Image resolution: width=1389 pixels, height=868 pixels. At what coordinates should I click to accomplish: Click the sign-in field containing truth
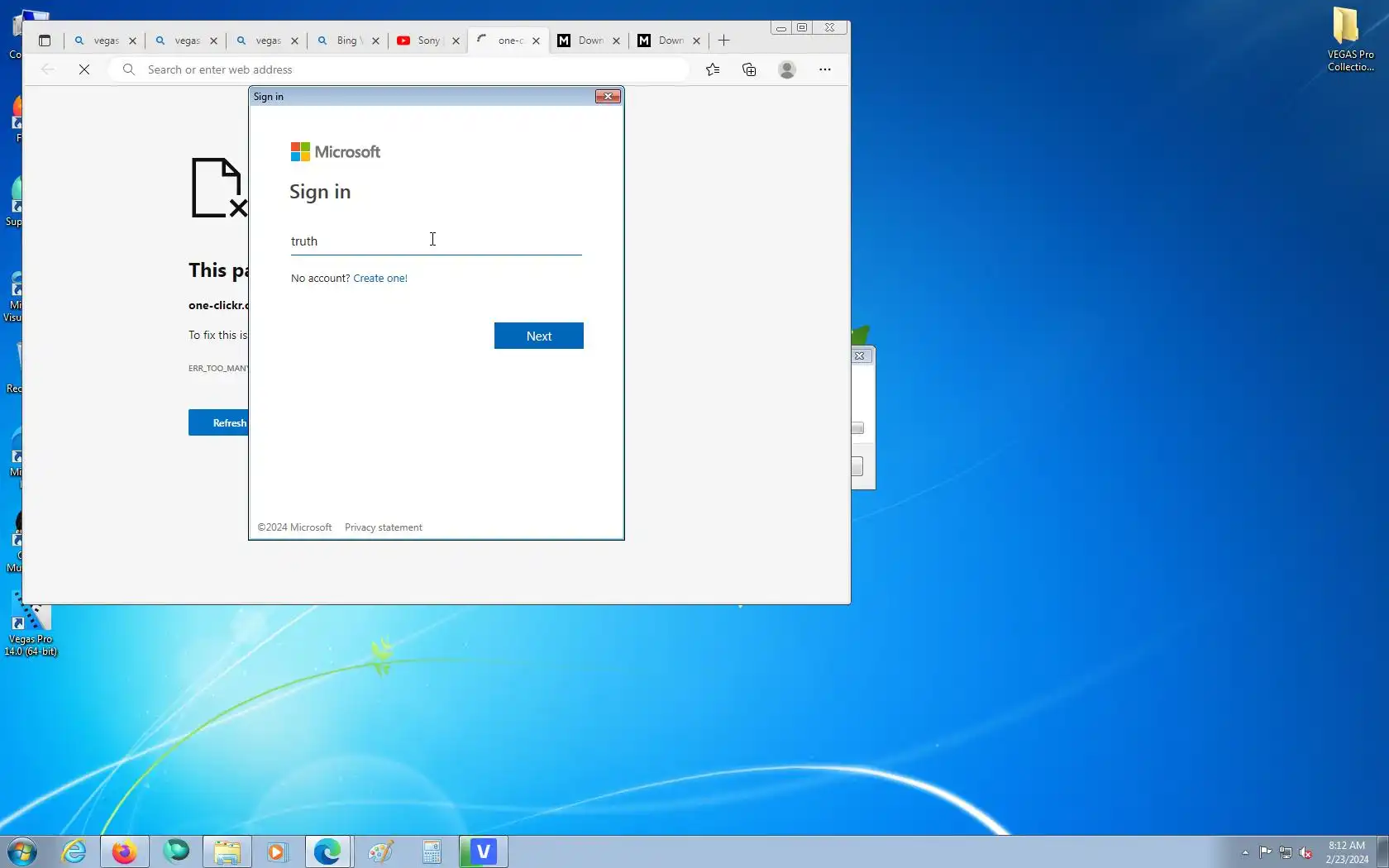pos(436,241)
